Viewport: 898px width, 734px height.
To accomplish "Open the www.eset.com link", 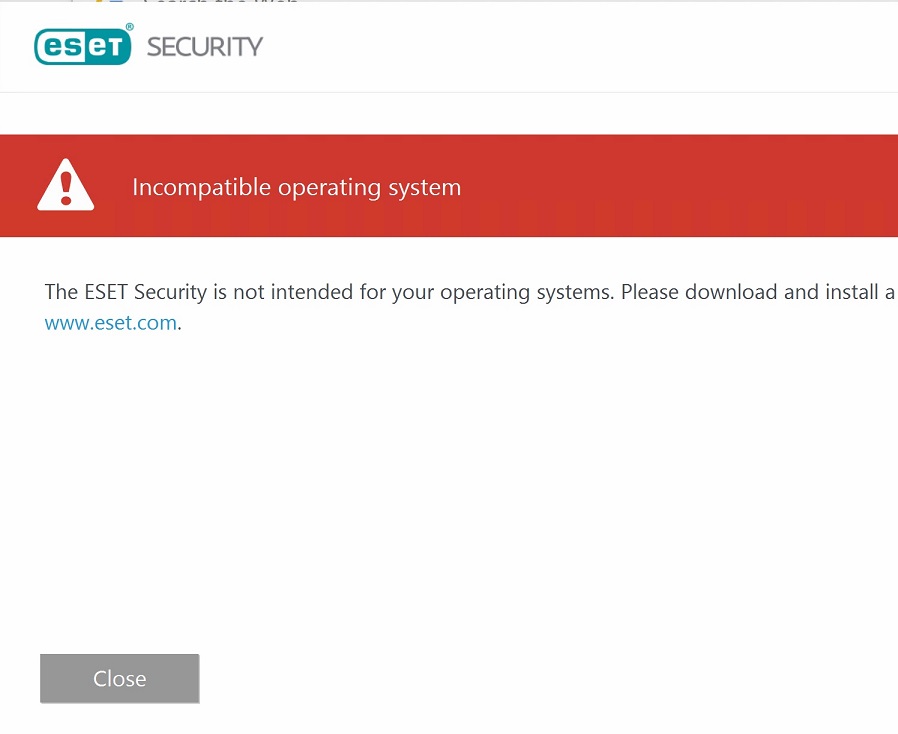I will coord(110,323).
